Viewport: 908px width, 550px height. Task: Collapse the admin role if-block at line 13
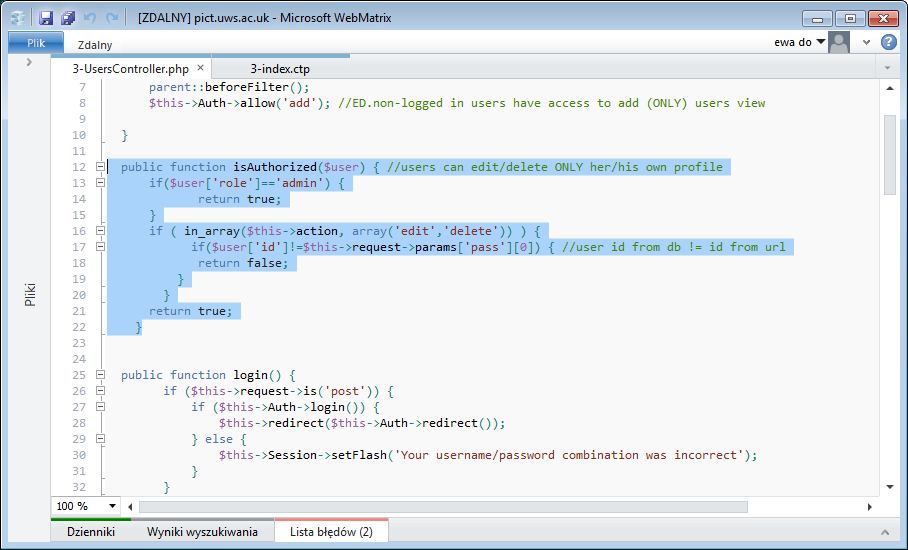[100, 183]
